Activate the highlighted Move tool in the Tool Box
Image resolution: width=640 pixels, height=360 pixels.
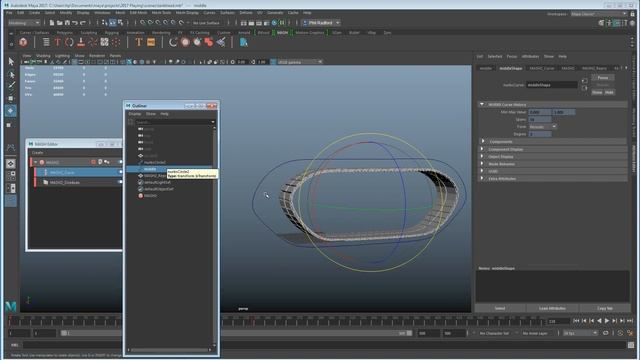click(11, 111)
